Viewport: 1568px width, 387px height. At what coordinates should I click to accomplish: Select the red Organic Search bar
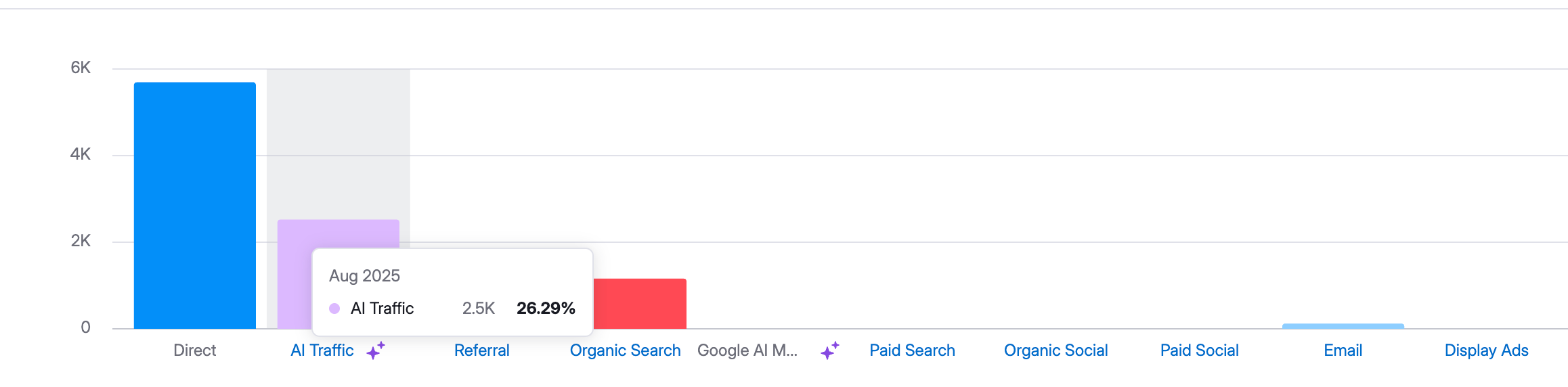(640, 304)
